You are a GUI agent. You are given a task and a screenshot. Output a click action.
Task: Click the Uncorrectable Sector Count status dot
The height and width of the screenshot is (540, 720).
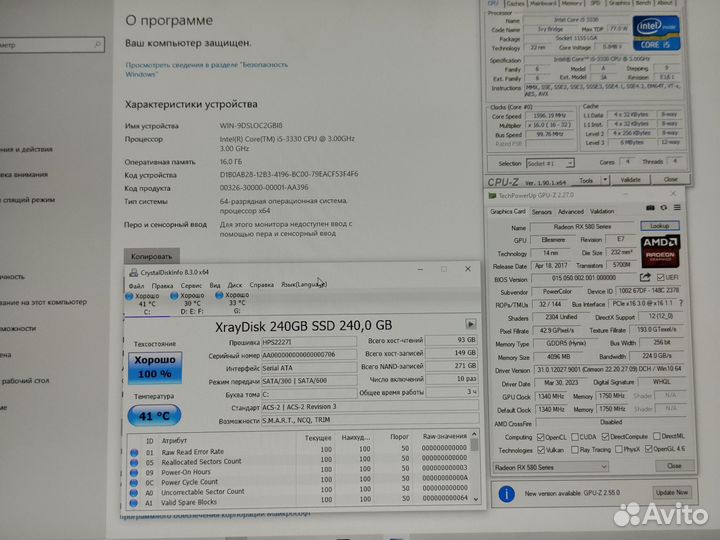click(x=134, y=493)
